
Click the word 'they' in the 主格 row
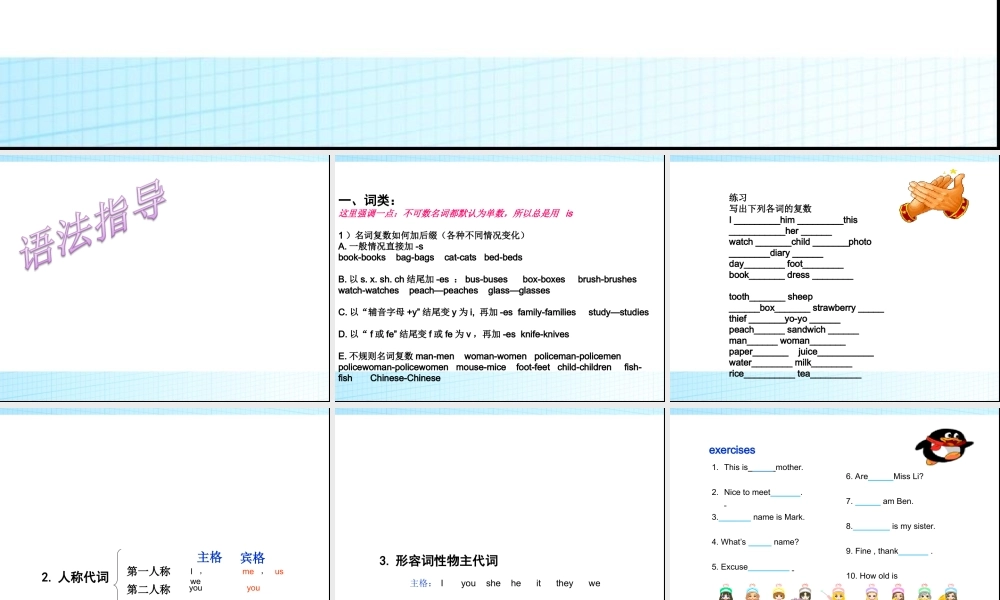[x=564, y=583]
